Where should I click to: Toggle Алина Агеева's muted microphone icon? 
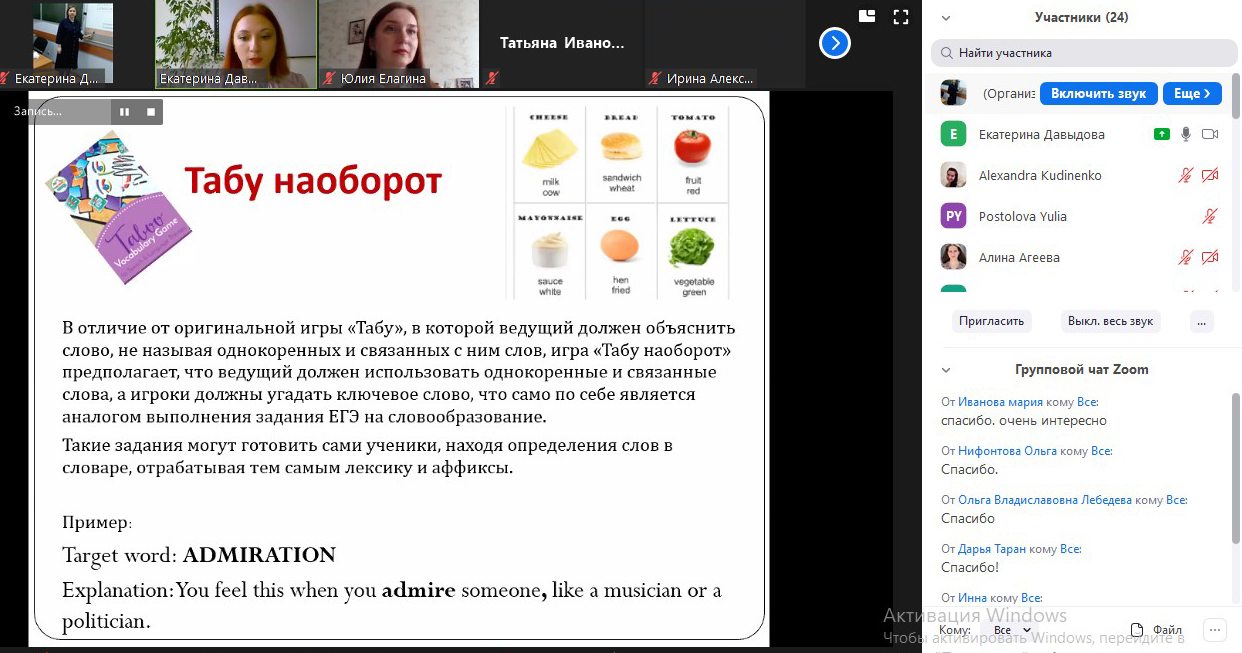[x=1186, y=257]
